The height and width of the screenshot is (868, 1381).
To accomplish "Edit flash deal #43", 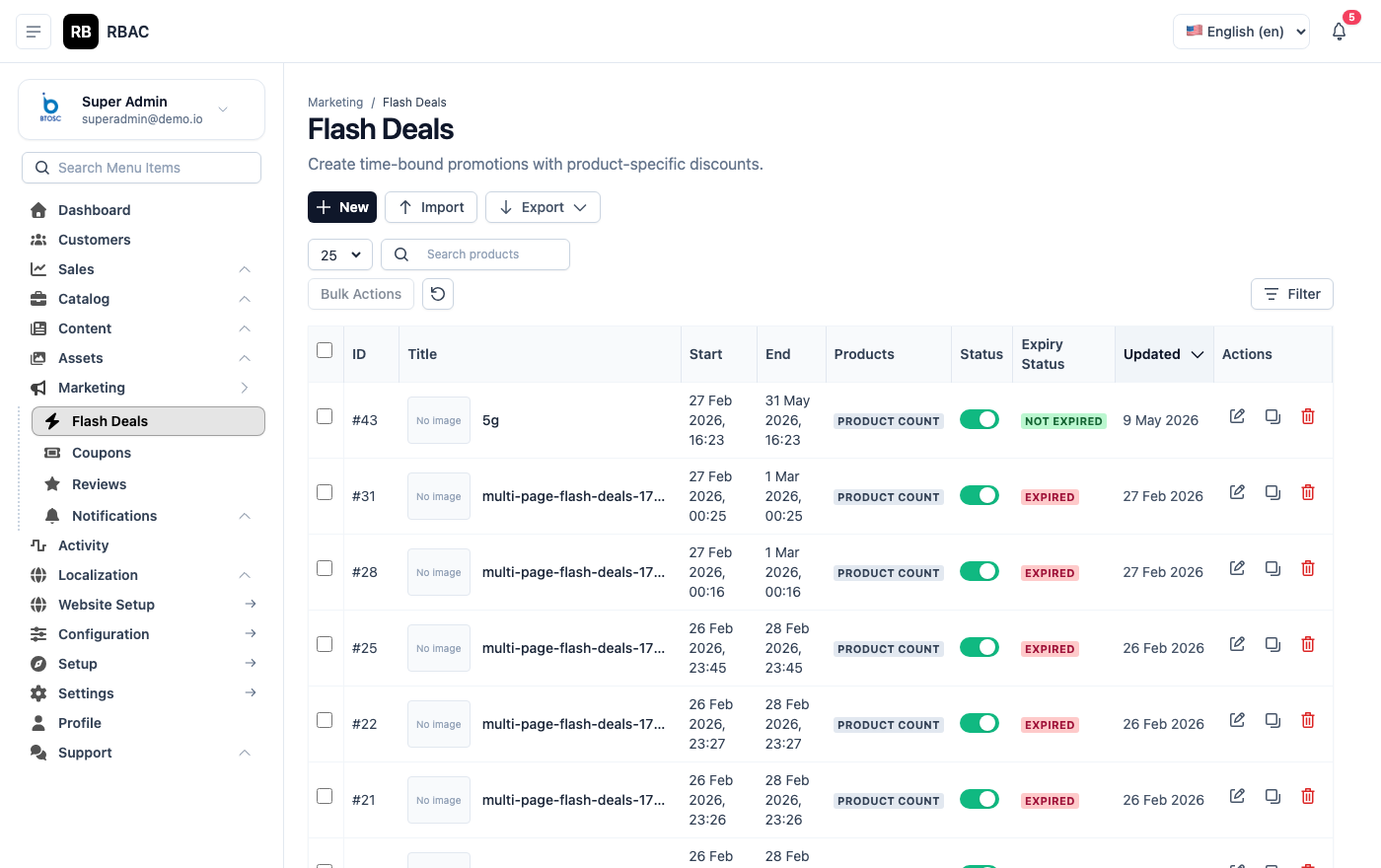I will (x=1237, y=416).
